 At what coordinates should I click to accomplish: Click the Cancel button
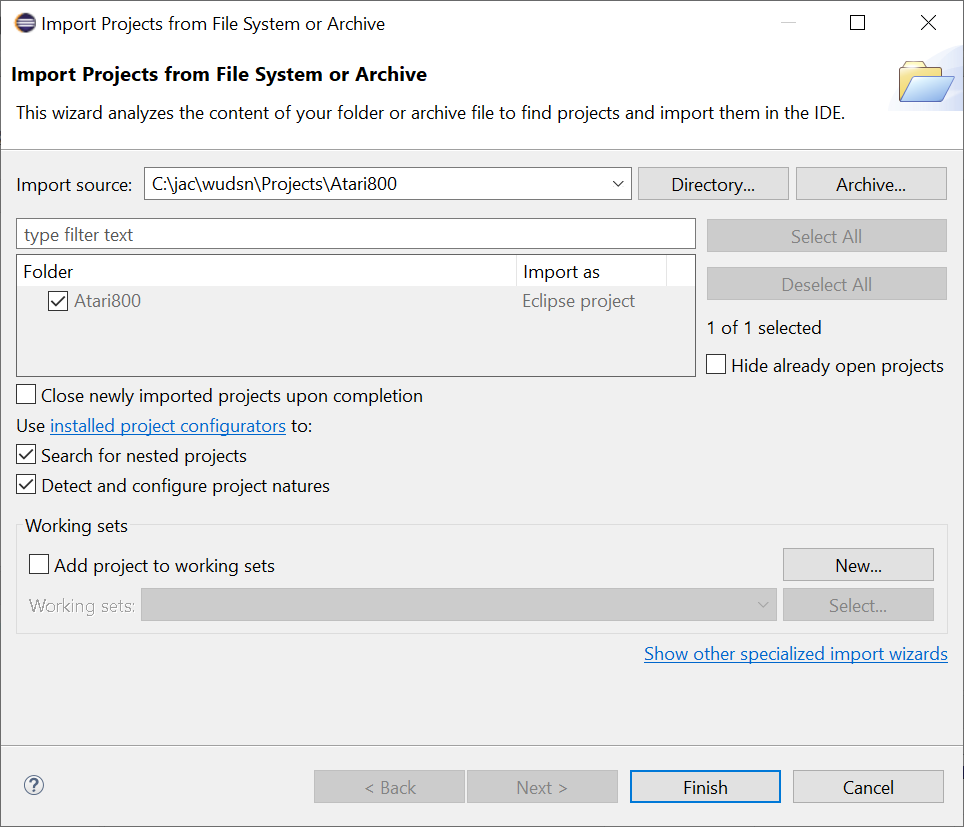[x=868, y=787]
